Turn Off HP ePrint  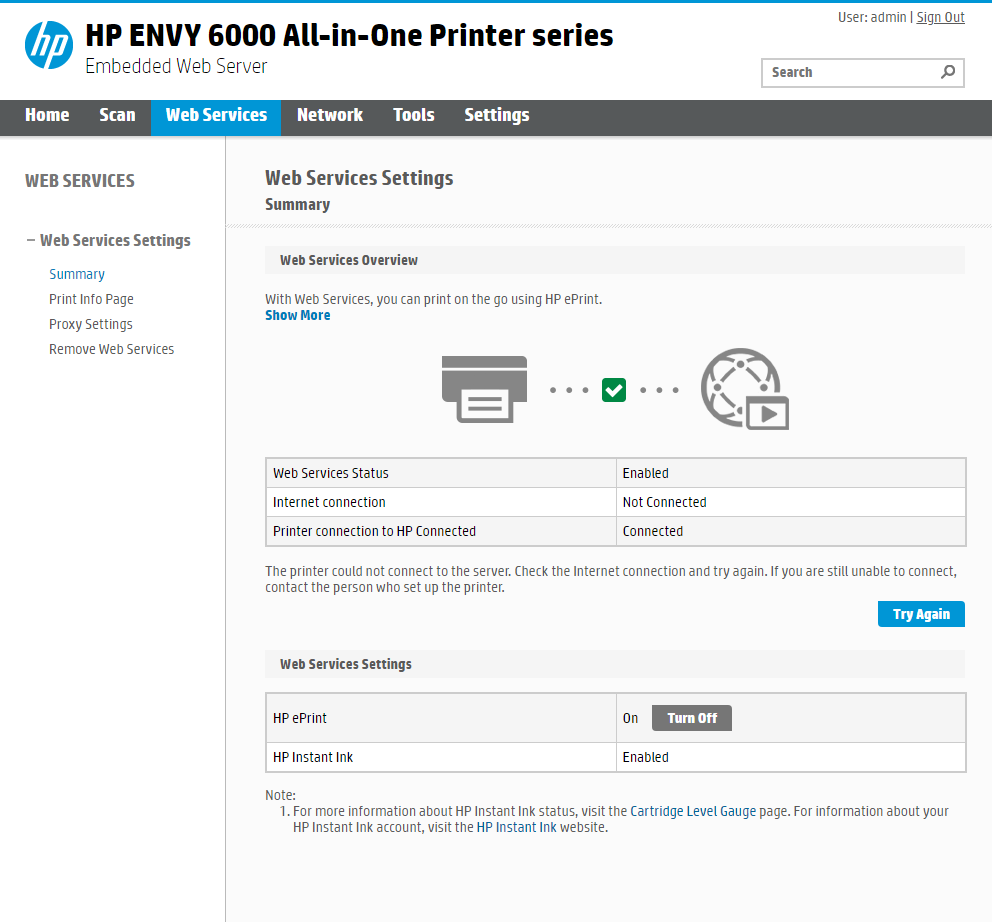pyautogui.click(x=691, y=717)
